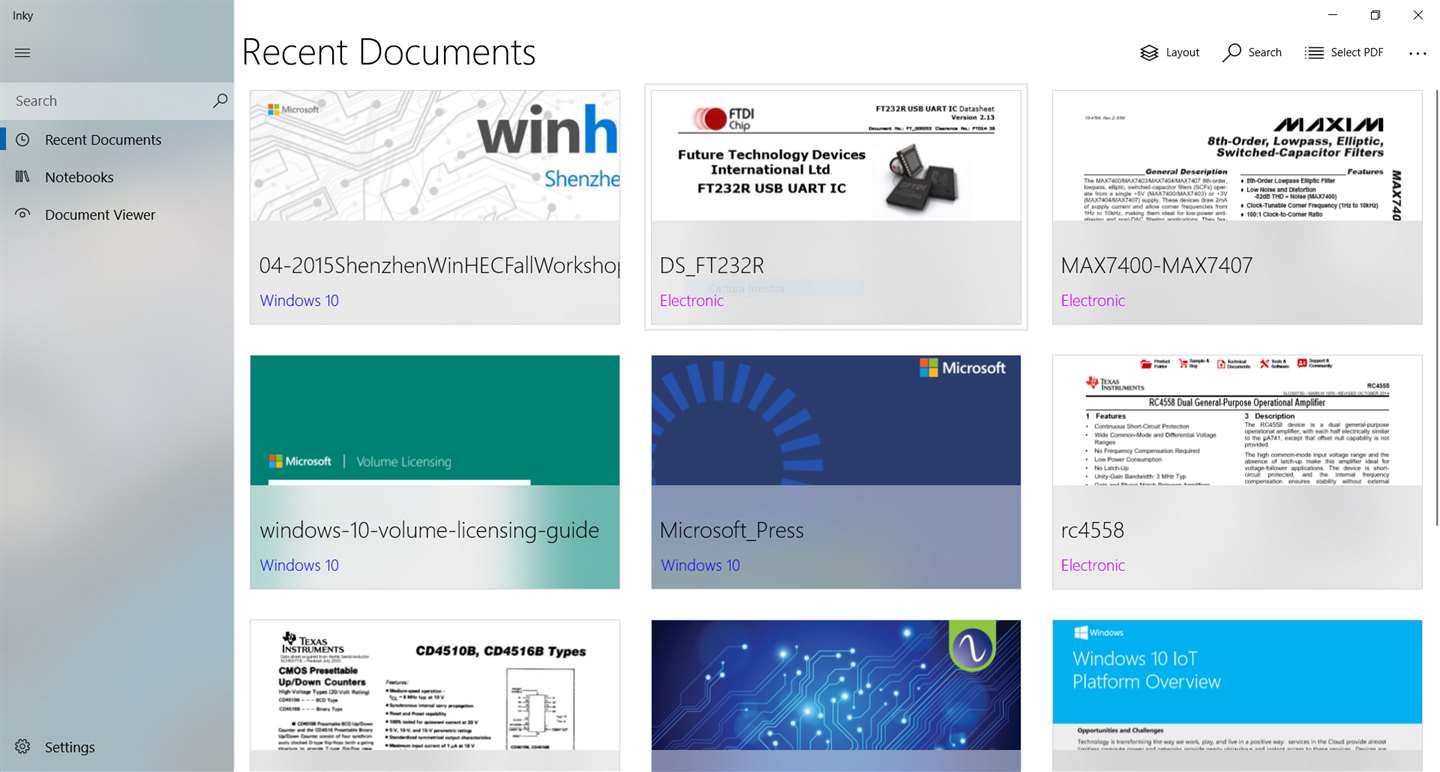Click Windows 10 tag under 04-2015ShenzhenWinHECFallWorkshop
Screen dimensions: 1440x772
[x=299, y=300]
